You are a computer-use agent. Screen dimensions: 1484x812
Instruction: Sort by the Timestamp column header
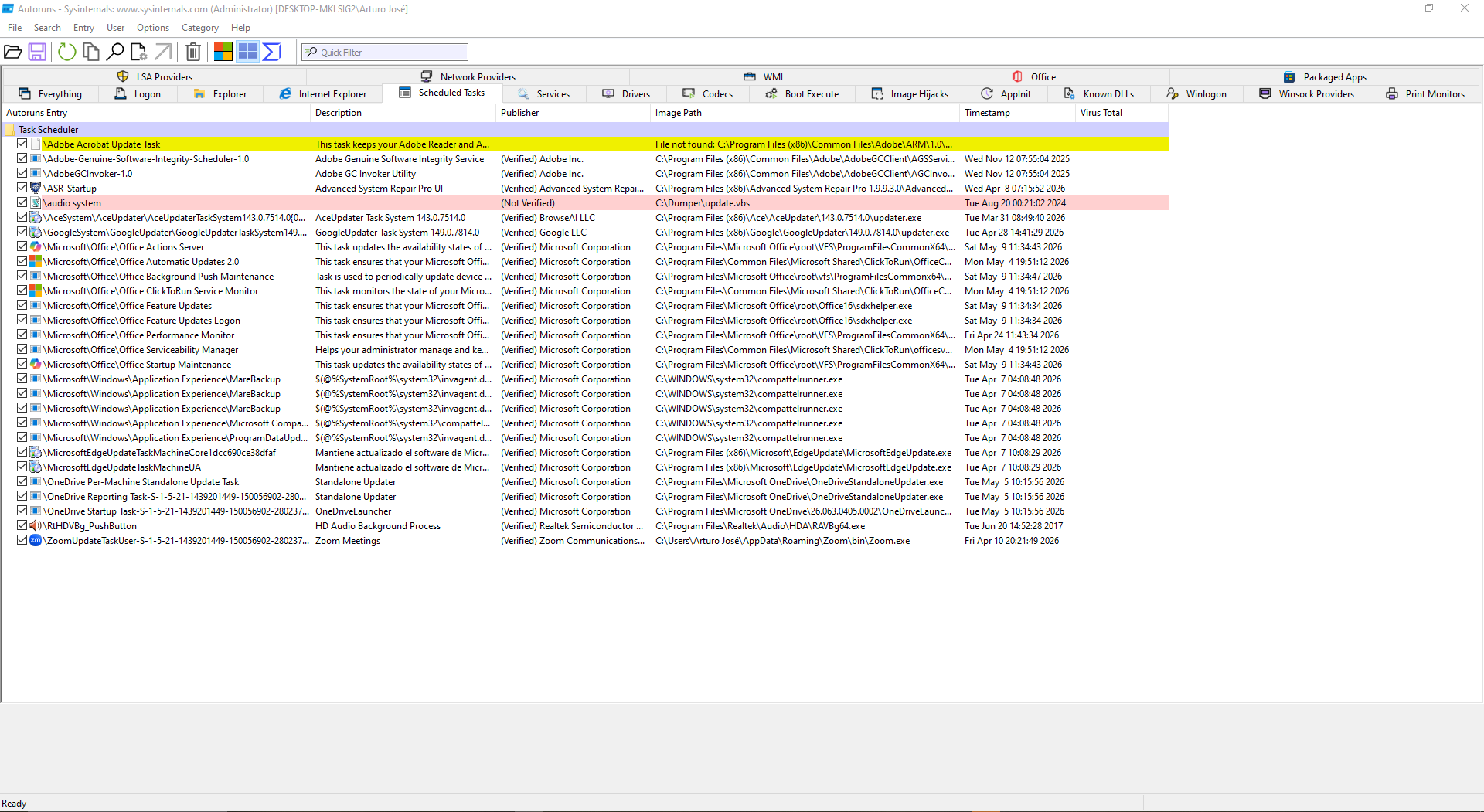tap(1017, 113)
